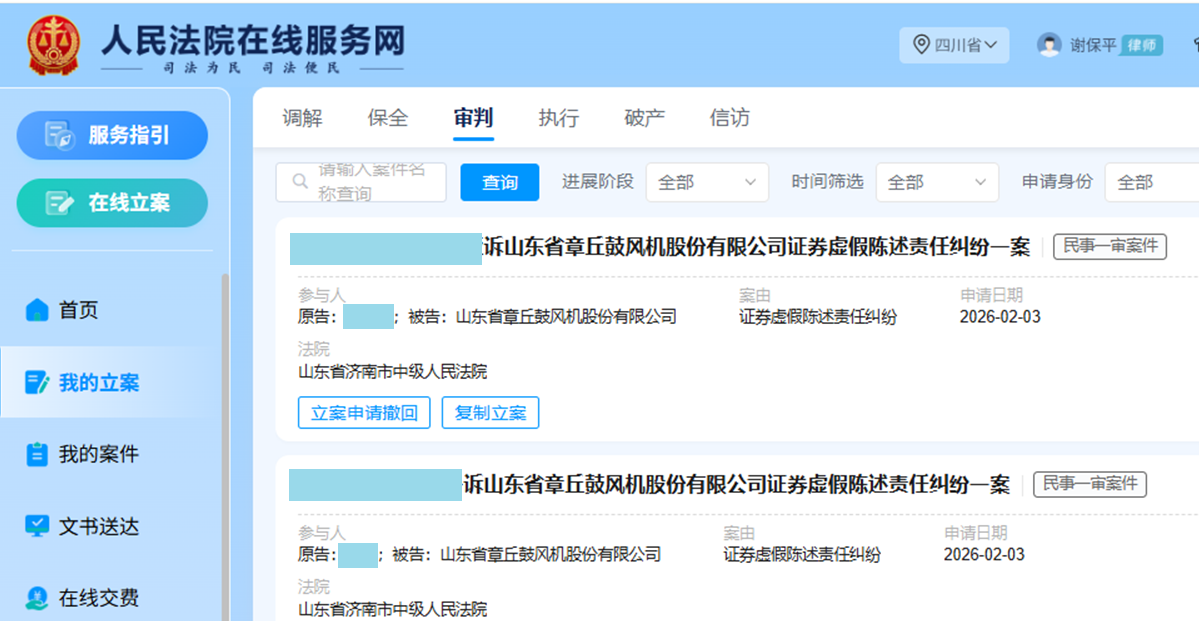
Task: Click first case's 山东省济南市中级人民法院 court
Action: click(392, 372)
